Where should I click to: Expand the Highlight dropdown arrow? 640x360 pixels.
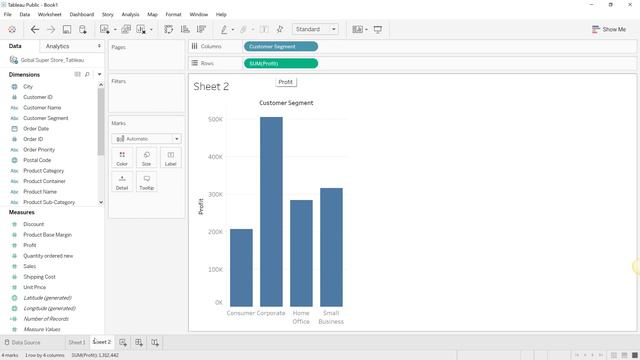[233, 29]
